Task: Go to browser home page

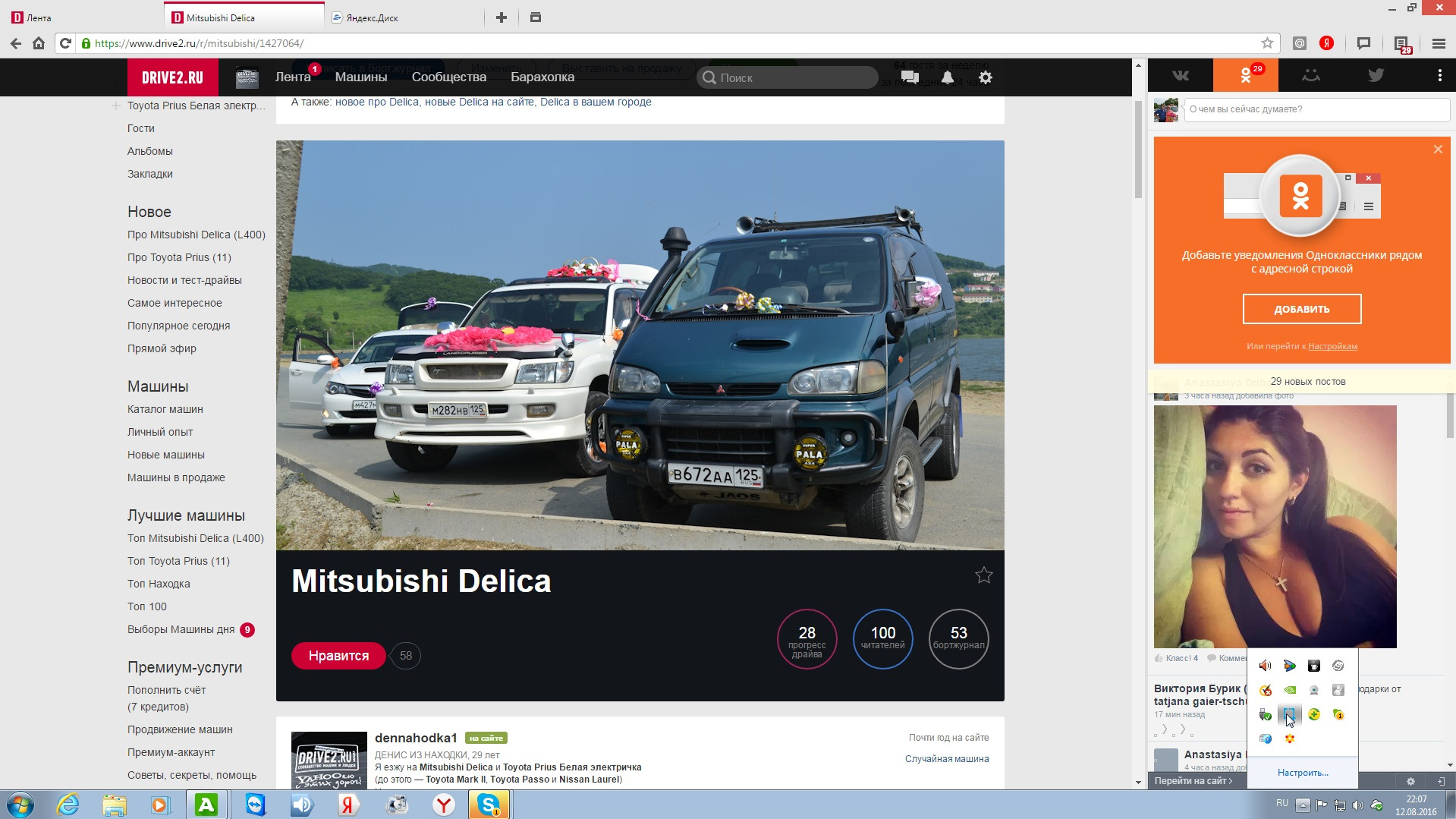Action: pos(39,43)
